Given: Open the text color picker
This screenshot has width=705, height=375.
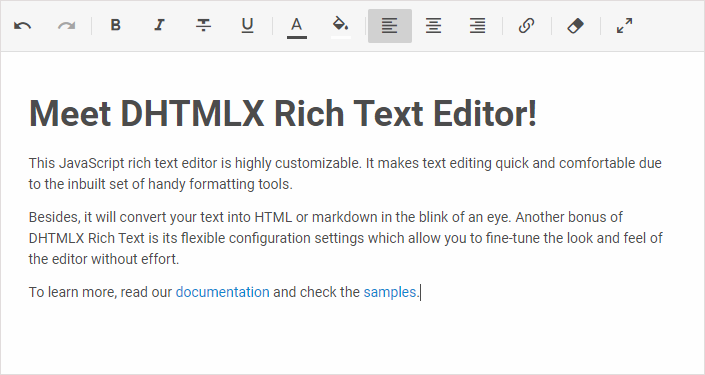Looking at the screenshot, I should [297, 27].
